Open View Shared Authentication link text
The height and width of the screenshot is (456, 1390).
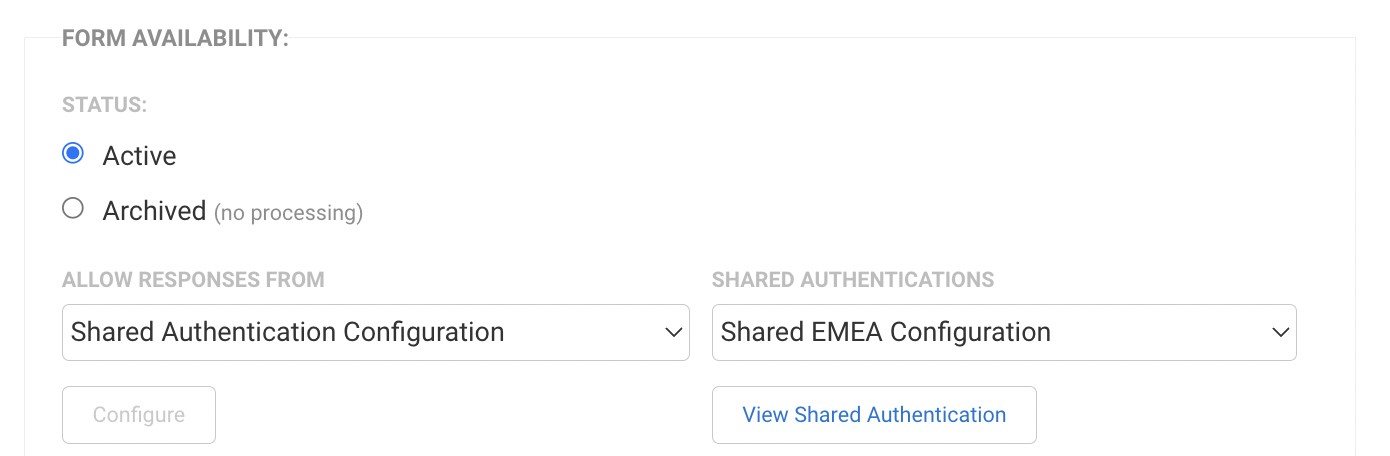click(x=873, y=415)
